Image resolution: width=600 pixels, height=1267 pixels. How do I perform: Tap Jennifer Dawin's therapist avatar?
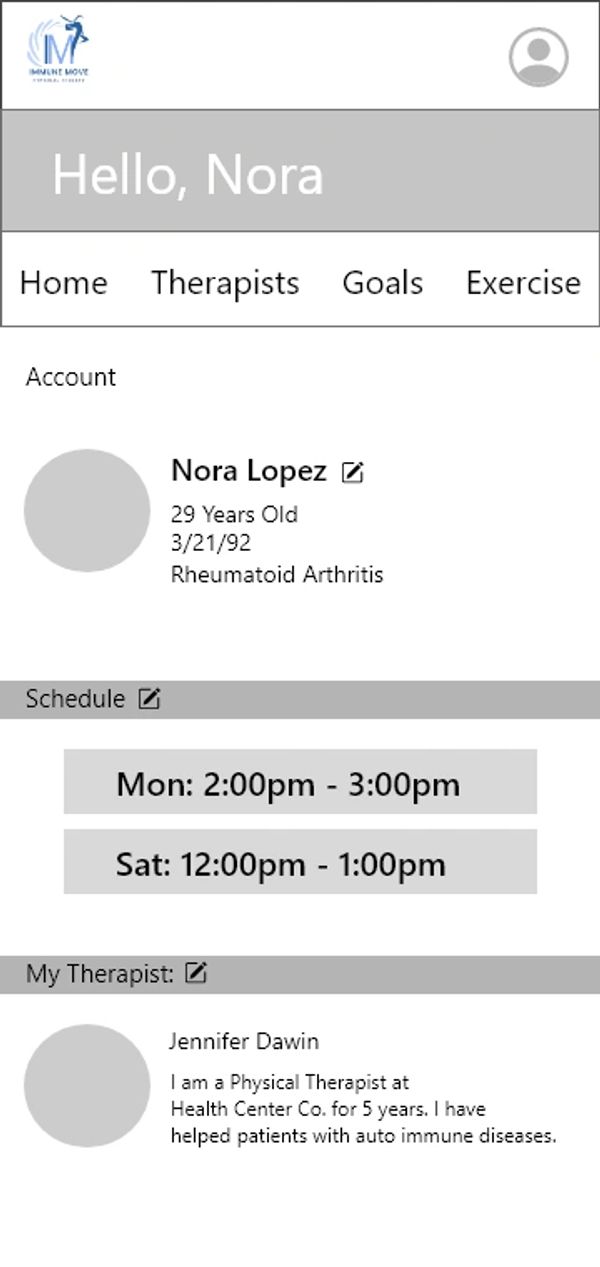(87, 1085)
